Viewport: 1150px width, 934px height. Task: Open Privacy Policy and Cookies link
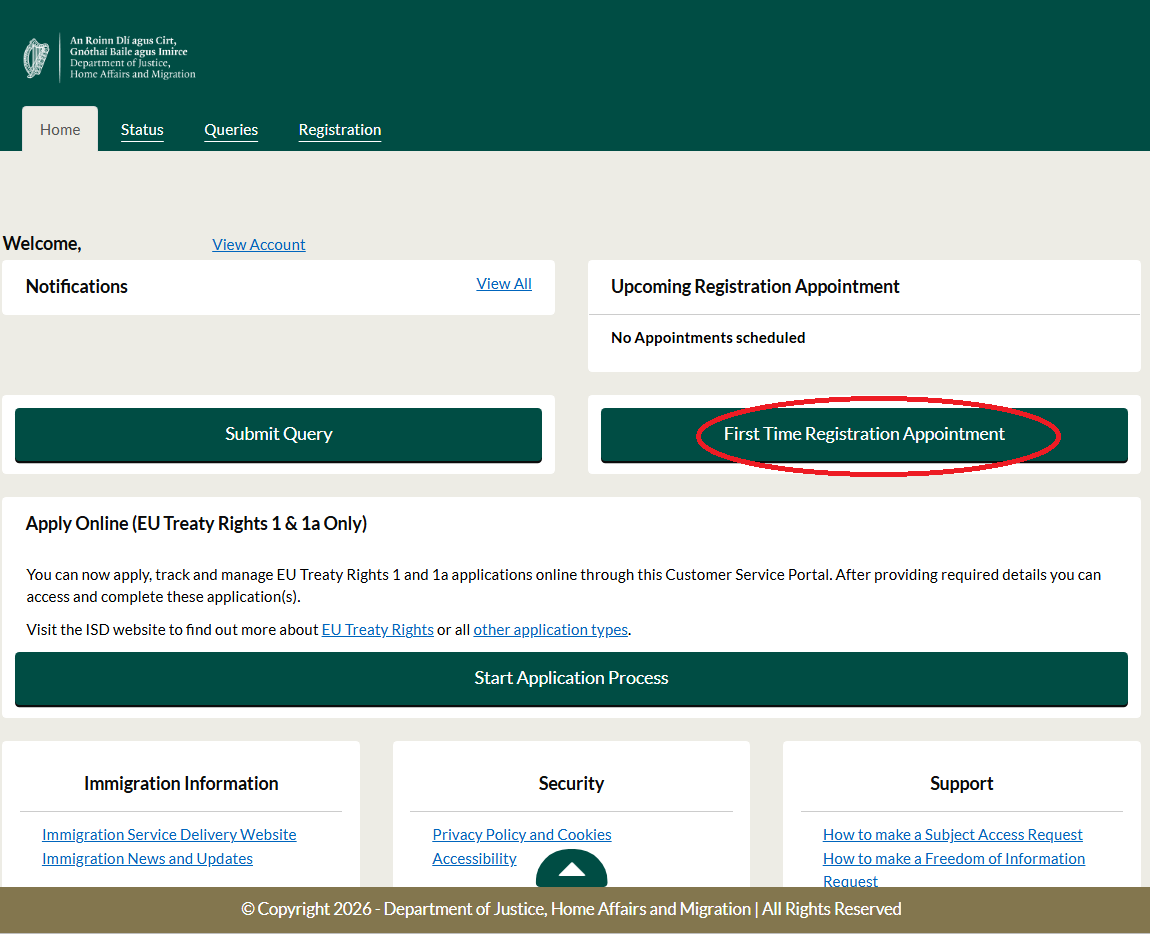pyautogui.click(x=521, y=834)
